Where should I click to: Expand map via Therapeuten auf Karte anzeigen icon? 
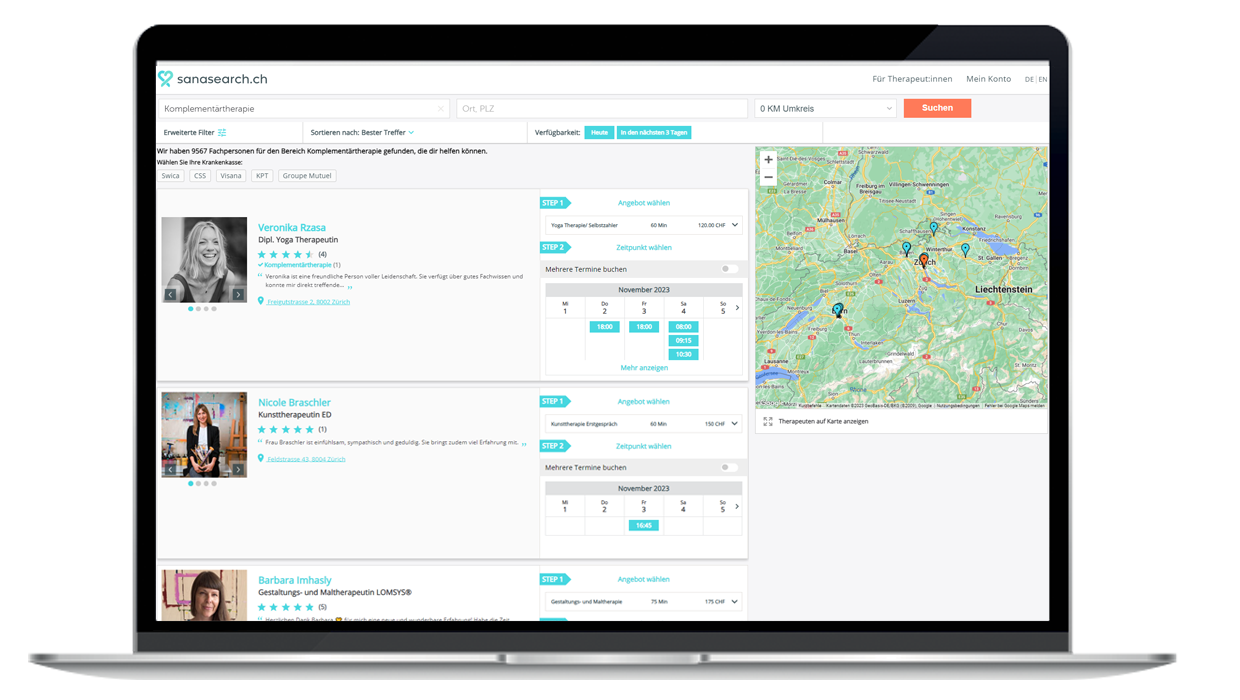pos(768,421)
